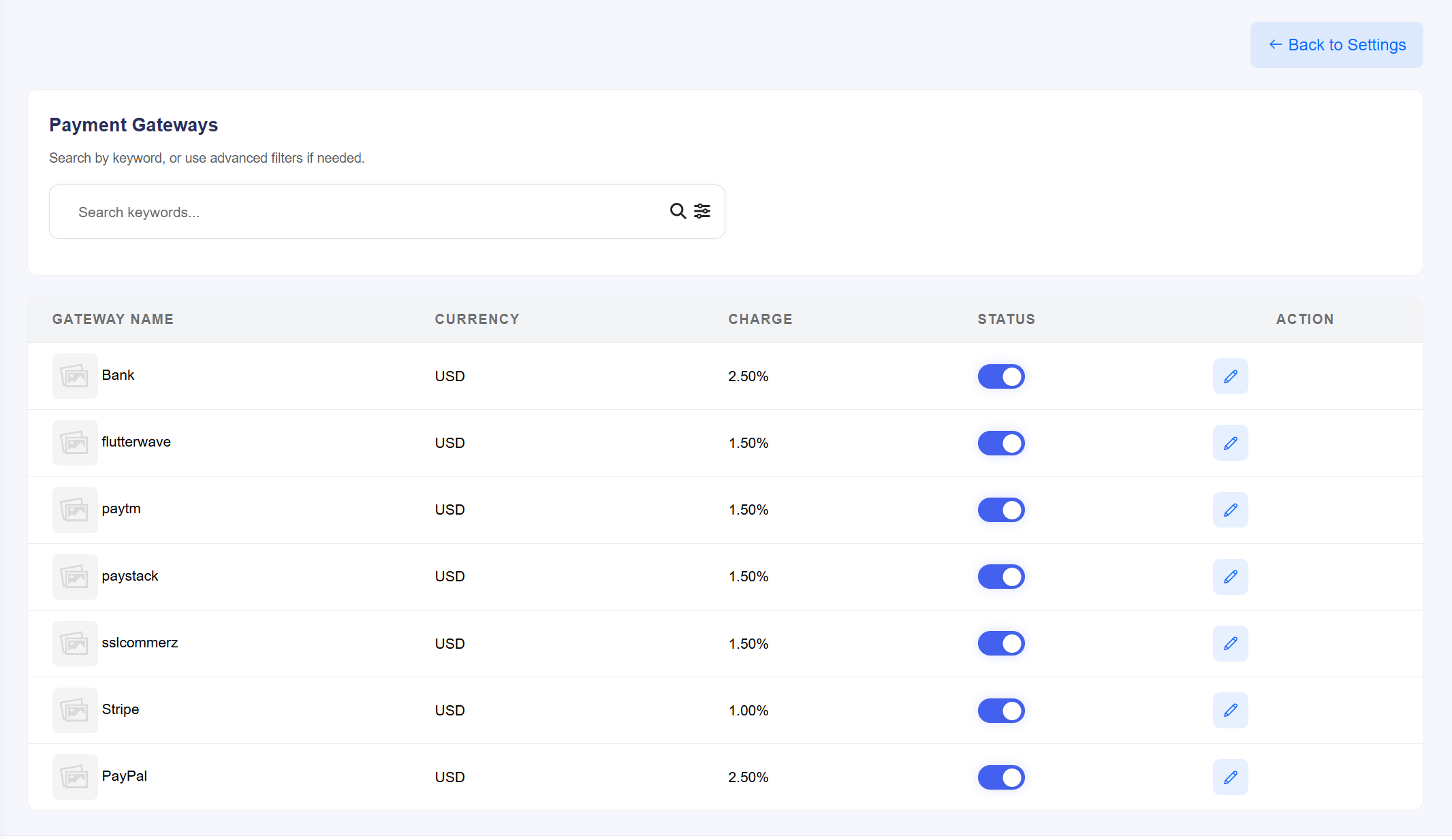Click the Bank gateway image thumbnail

coord(75,376)
